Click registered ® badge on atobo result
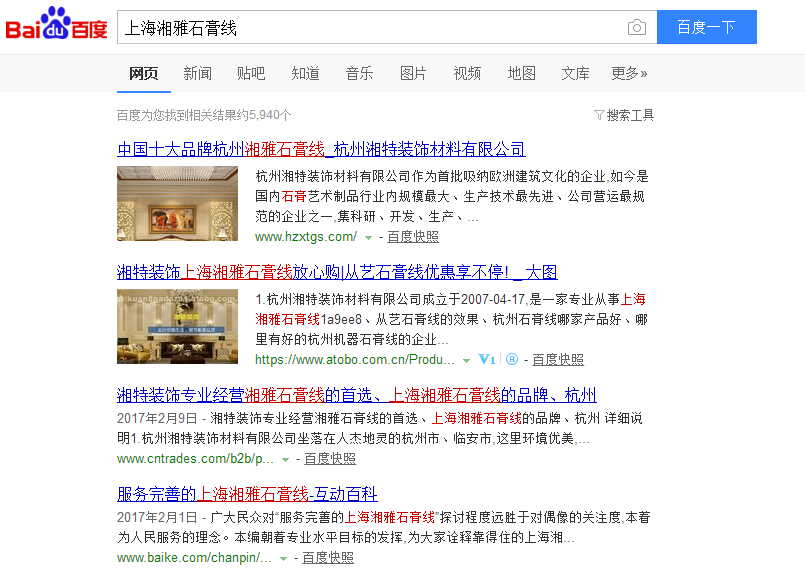Viewport: 805px width, 570px height. [512, 359]
